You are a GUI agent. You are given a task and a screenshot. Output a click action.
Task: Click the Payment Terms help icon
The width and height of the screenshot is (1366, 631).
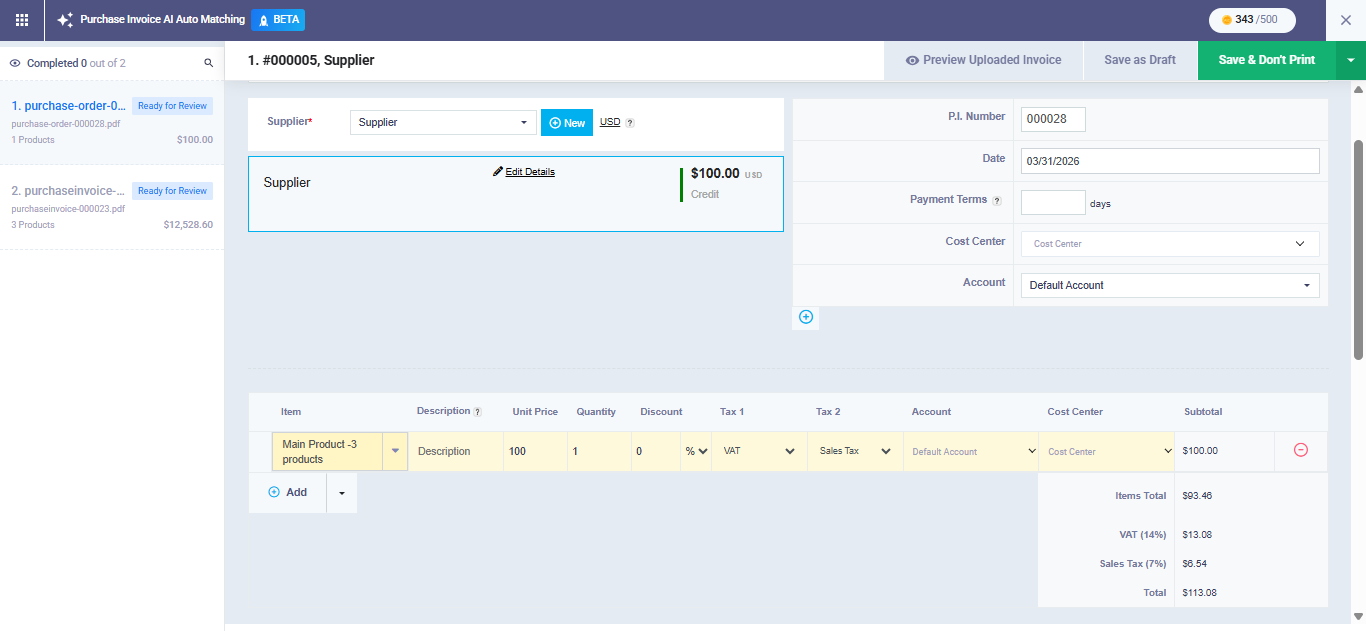996,200
